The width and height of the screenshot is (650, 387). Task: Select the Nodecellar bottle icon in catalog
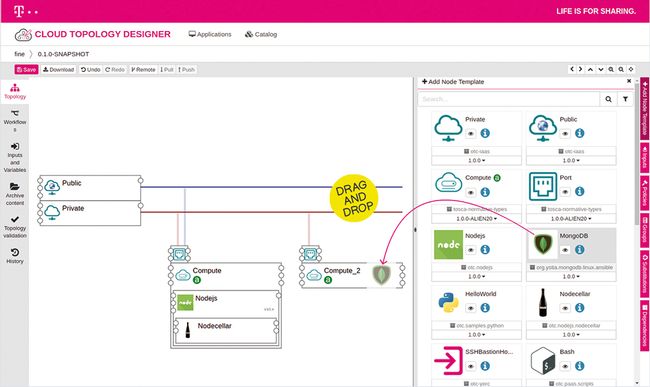click(543, 302)
